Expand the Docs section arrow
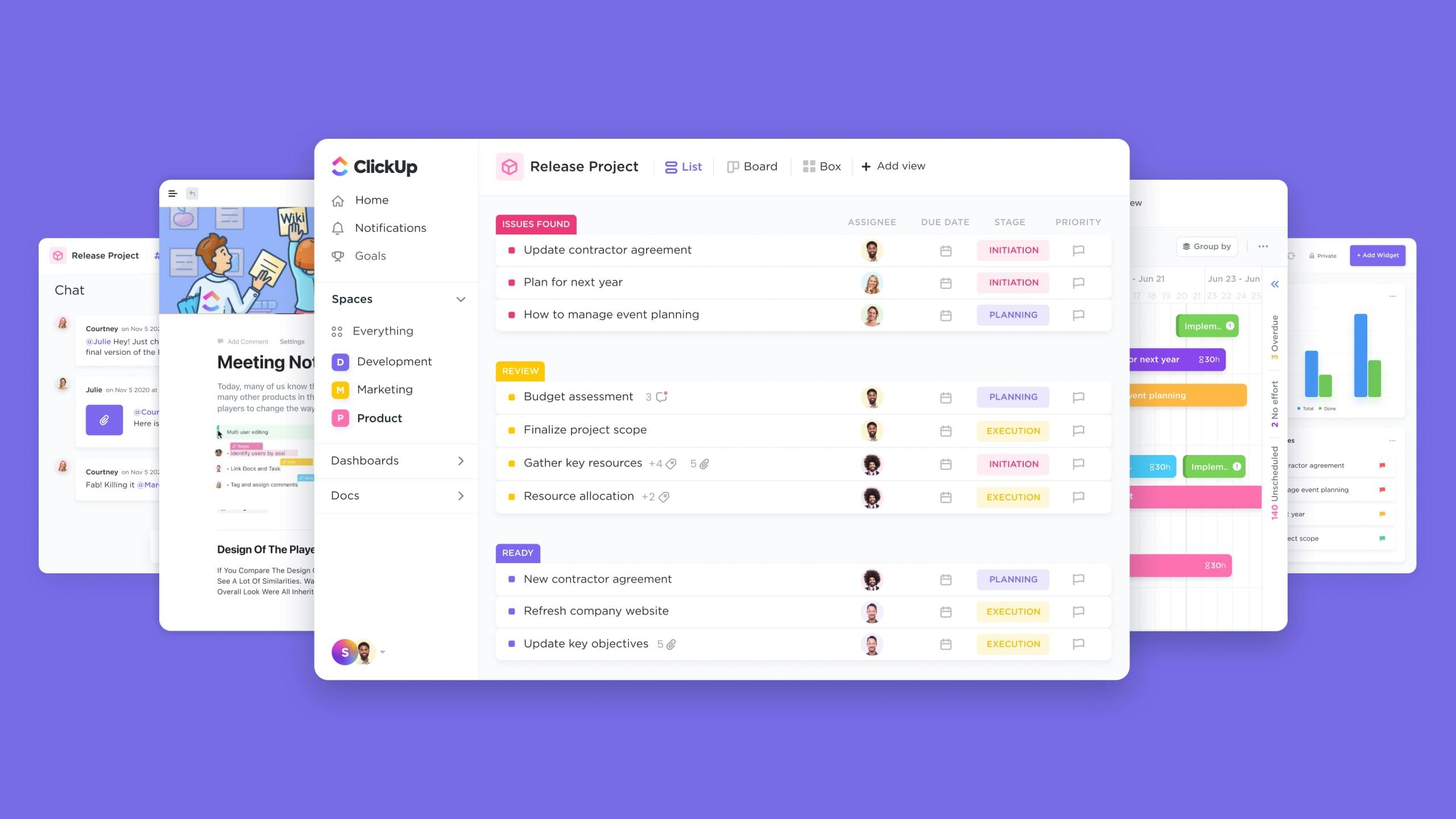 (x=460, y=495)
